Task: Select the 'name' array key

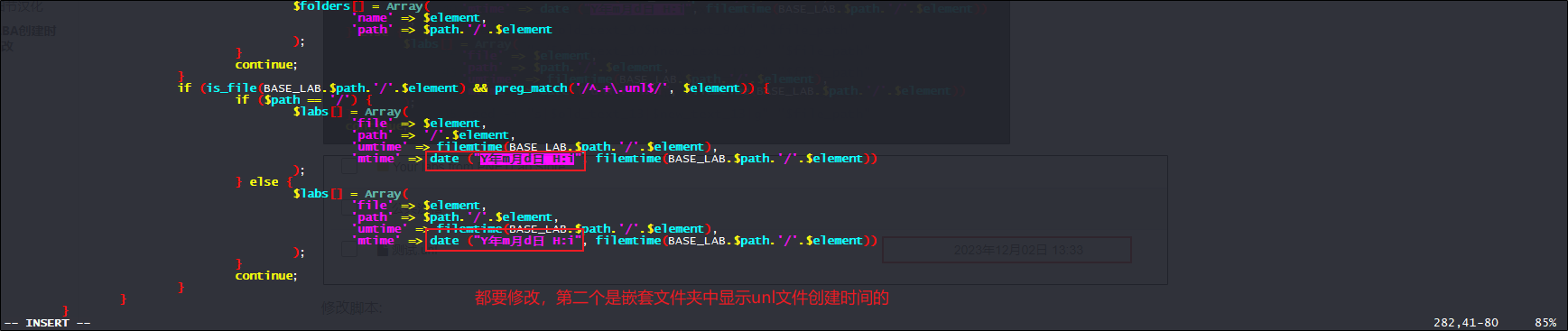Action: click(x=372, y=18)
